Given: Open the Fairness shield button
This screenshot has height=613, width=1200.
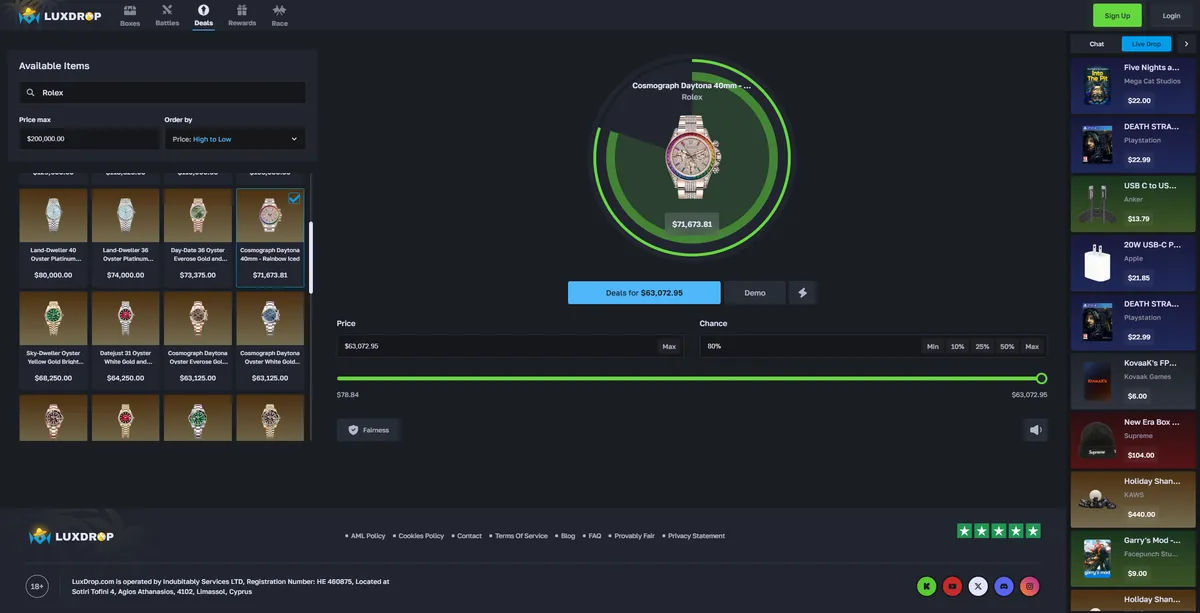Looking at the screenshot, I should pos(369,430).
